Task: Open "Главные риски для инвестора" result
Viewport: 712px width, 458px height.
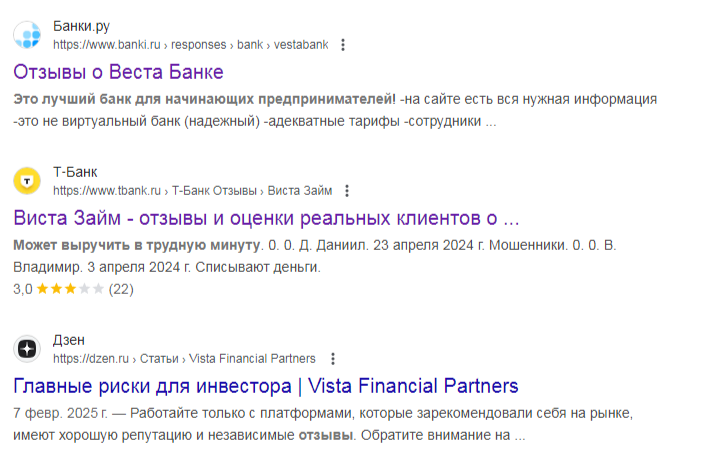Action: pyautogui.click(x=266, y=386)
